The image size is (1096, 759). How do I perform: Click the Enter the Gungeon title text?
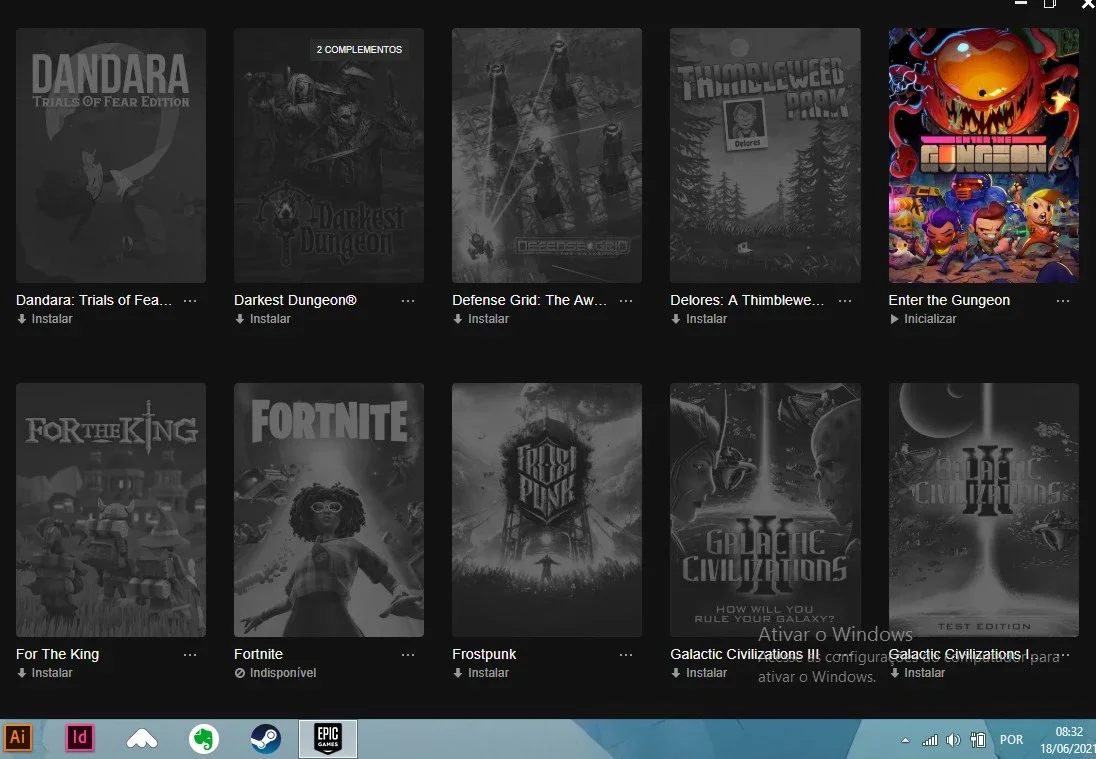click(949, 301)
